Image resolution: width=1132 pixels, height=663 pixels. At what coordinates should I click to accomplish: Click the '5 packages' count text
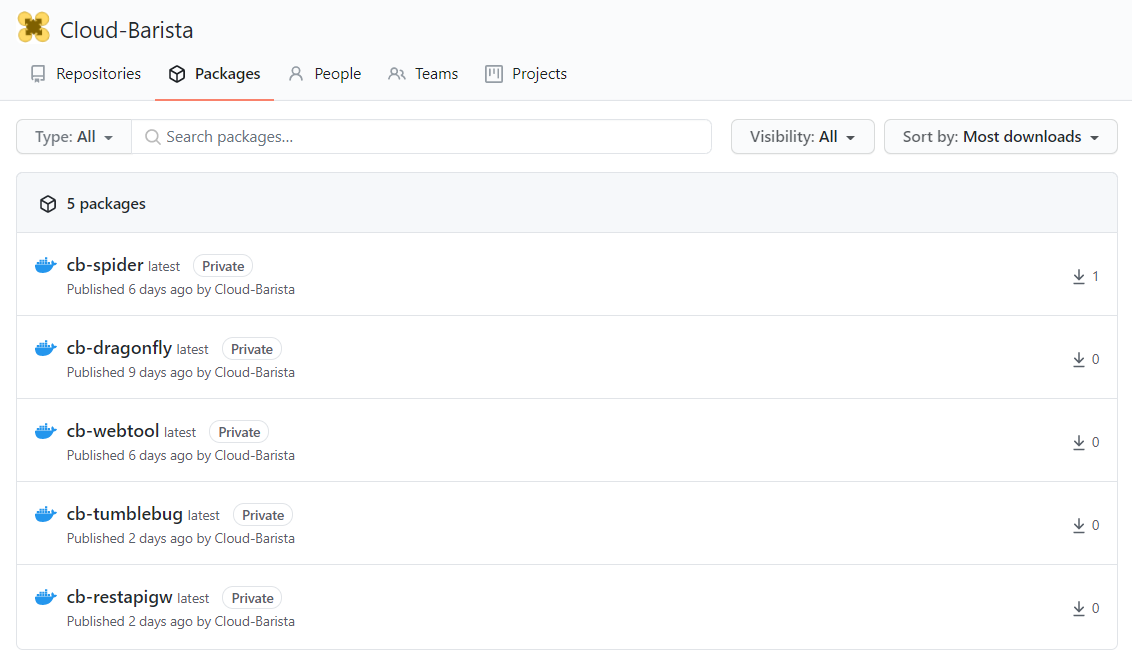106,204
